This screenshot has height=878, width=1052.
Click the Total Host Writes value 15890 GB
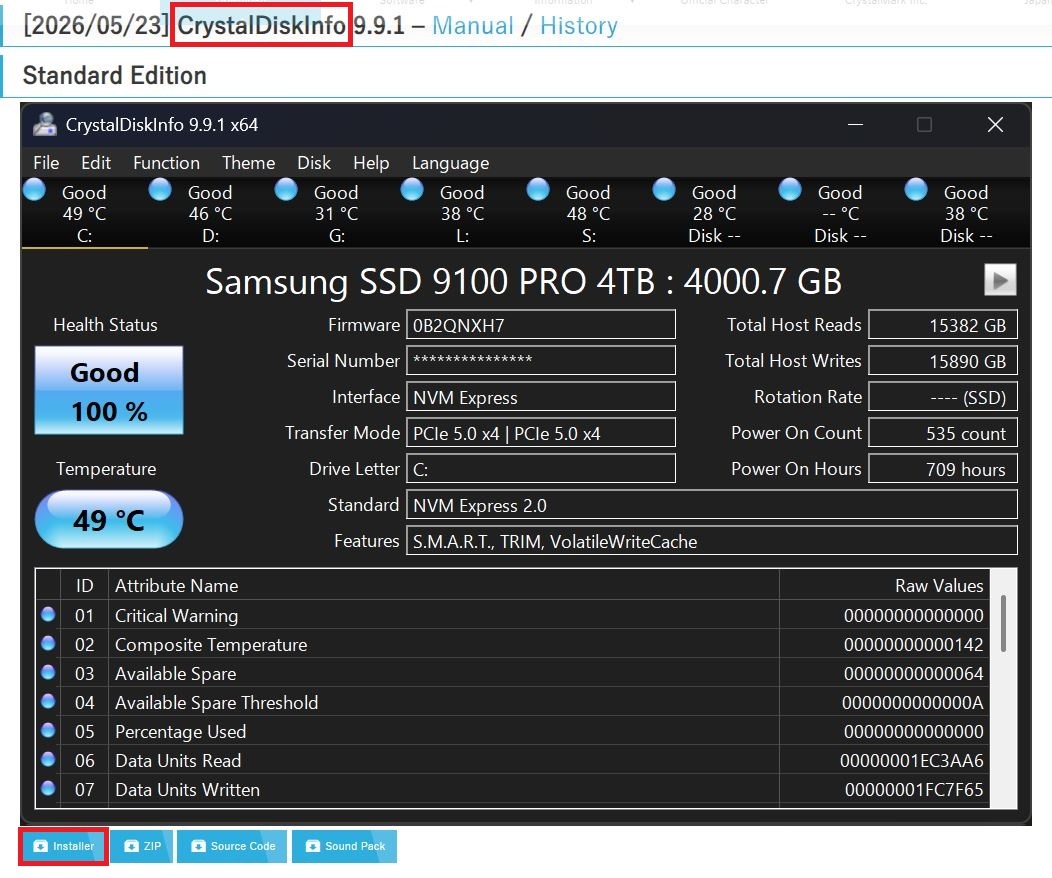(943, 360)
